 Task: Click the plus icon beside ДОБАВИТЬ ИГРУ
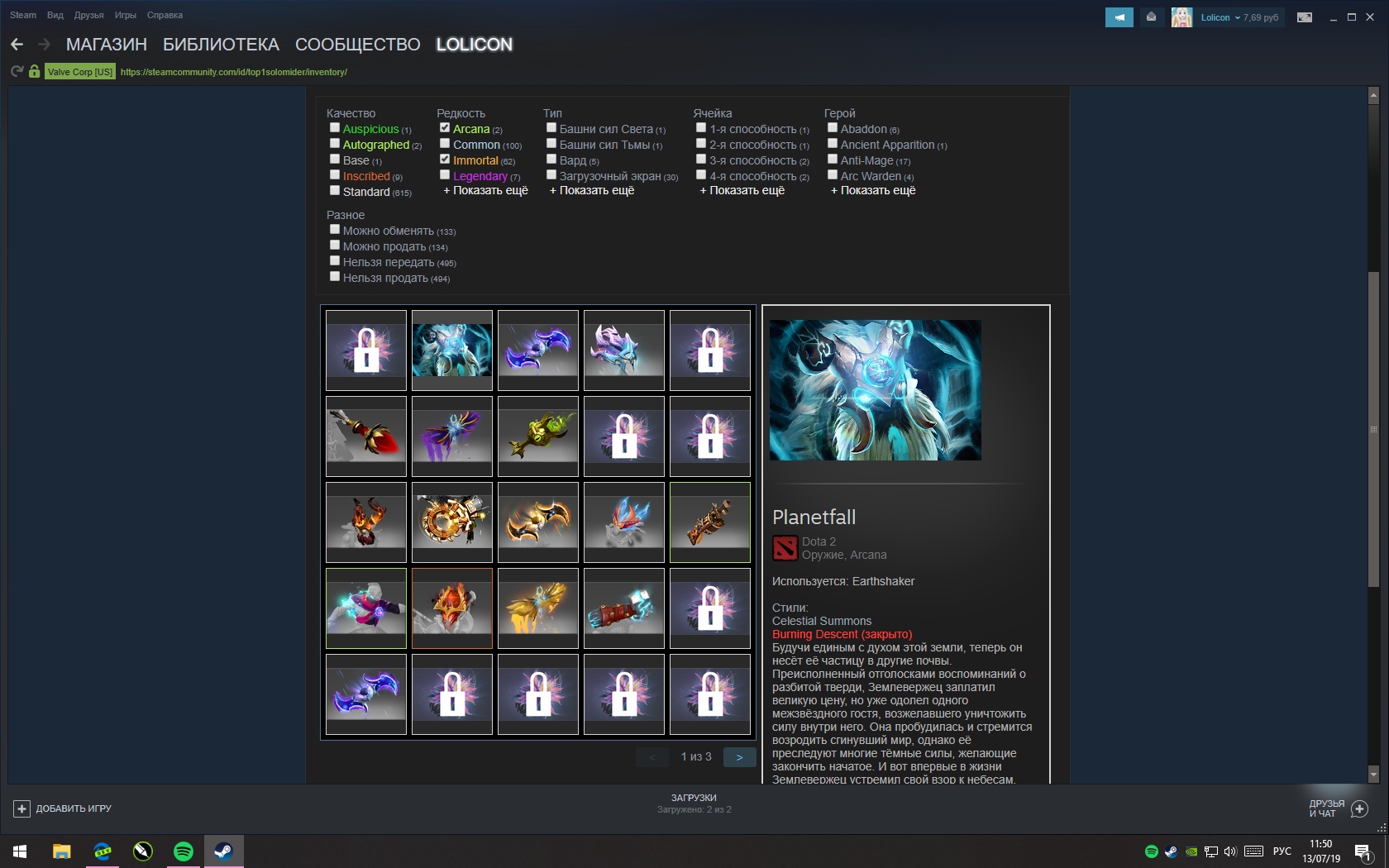click(21, 808)
